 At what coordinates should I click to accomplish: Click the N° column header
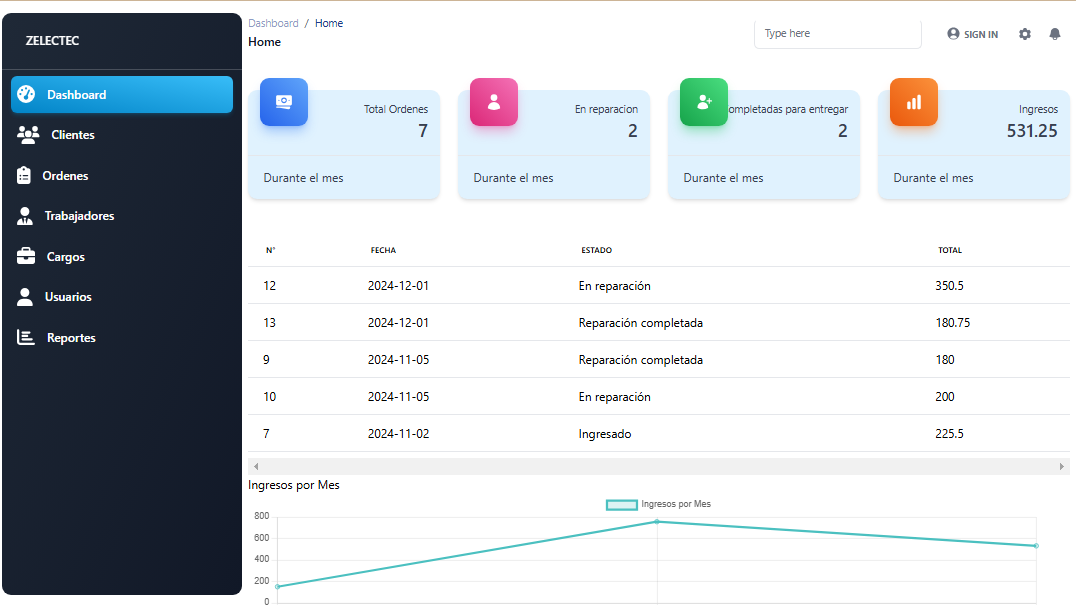[270, 250]
